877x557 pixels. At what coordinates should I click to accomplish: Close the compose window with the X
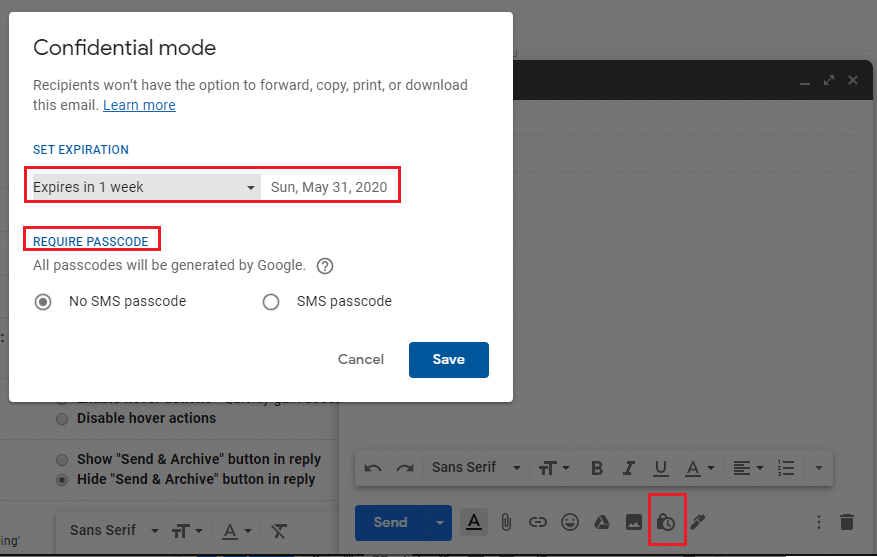(853, 81)
